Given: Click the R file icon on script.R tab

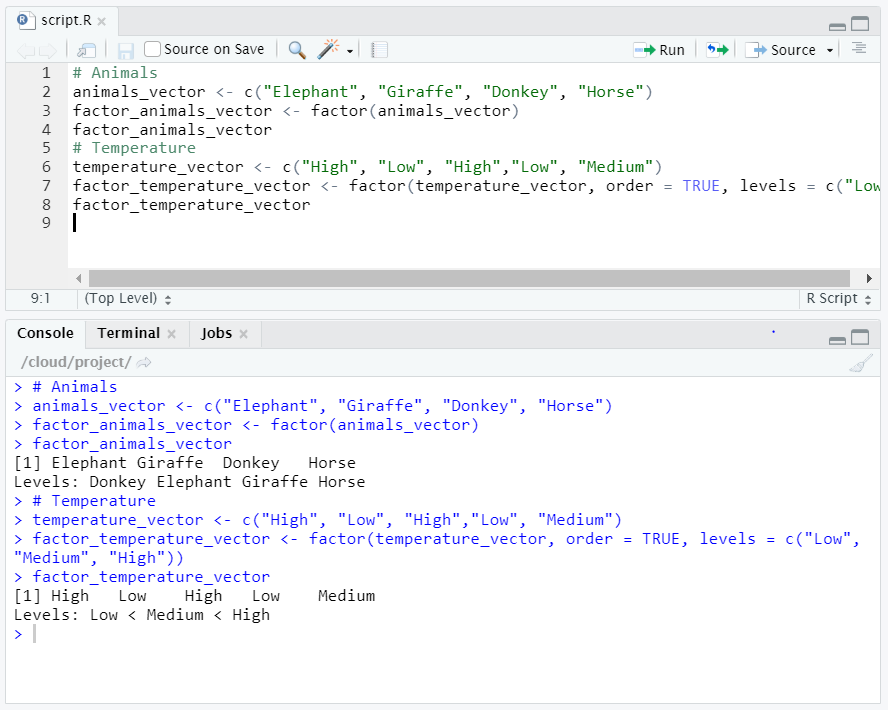Looking at the screenshot, I should point(25,21).
